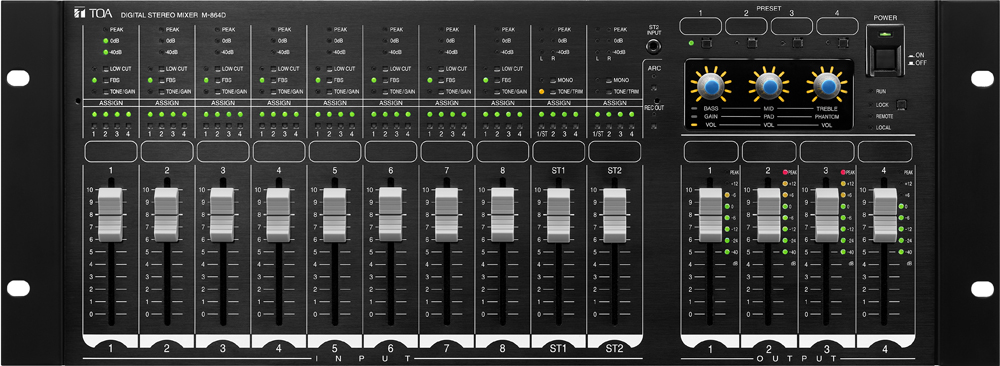
Task: Click the blue MID/PAD/VOL rotary knob
Action: [x=770, y=85]
